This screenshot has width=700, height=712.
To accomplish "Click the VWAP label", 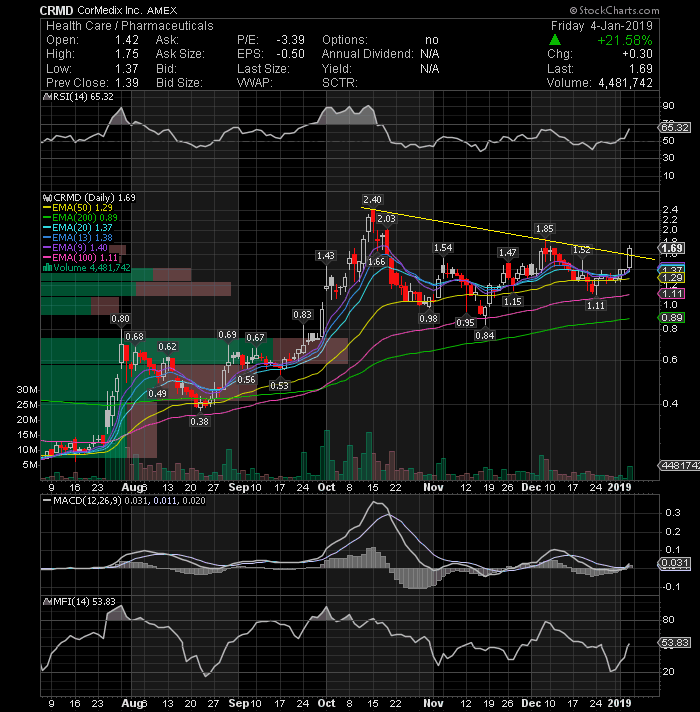I will coord(255,83).
